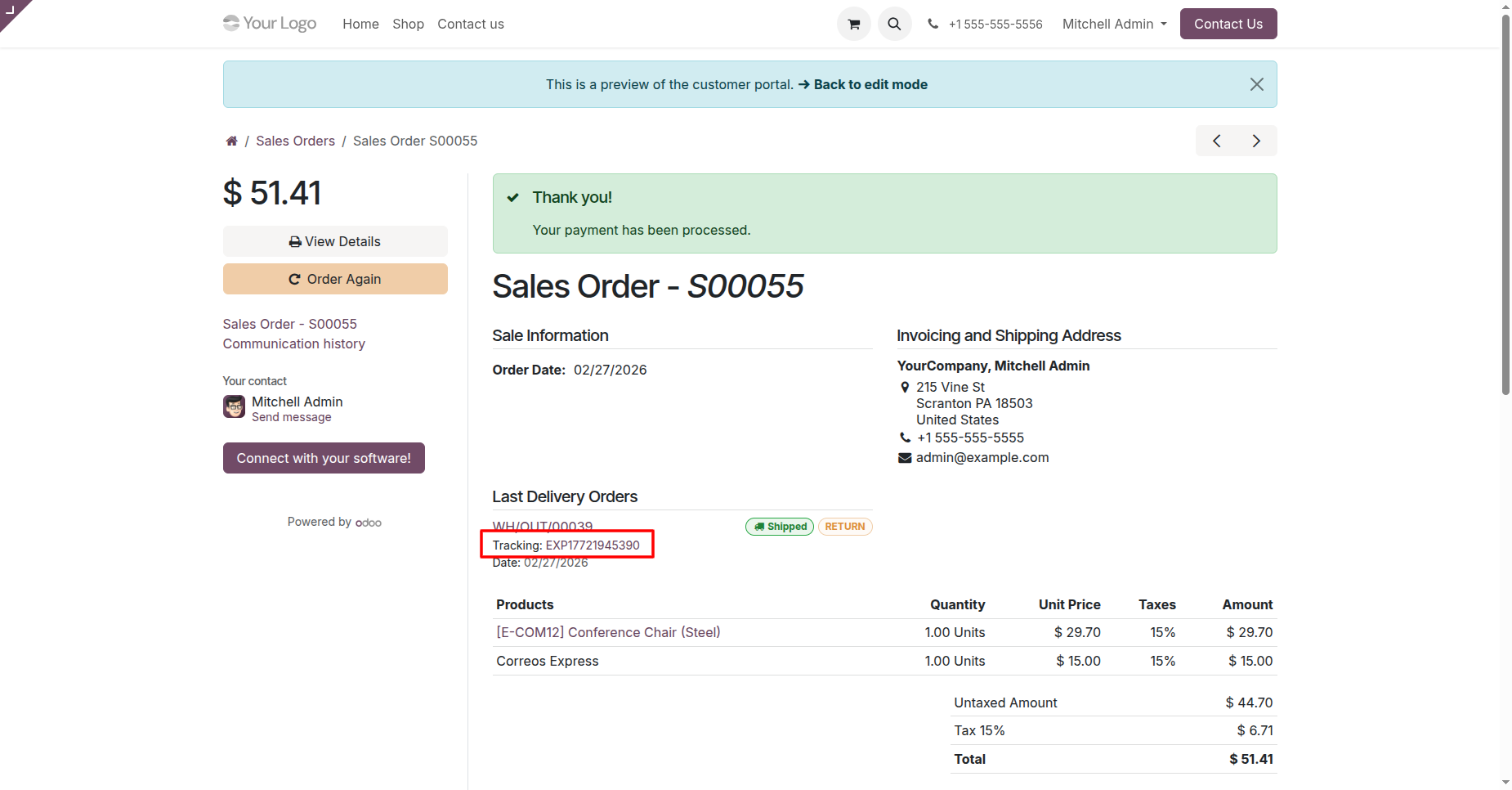Click the RETURN badge on delivery
1512x790 pixels.
pos(844,527)
